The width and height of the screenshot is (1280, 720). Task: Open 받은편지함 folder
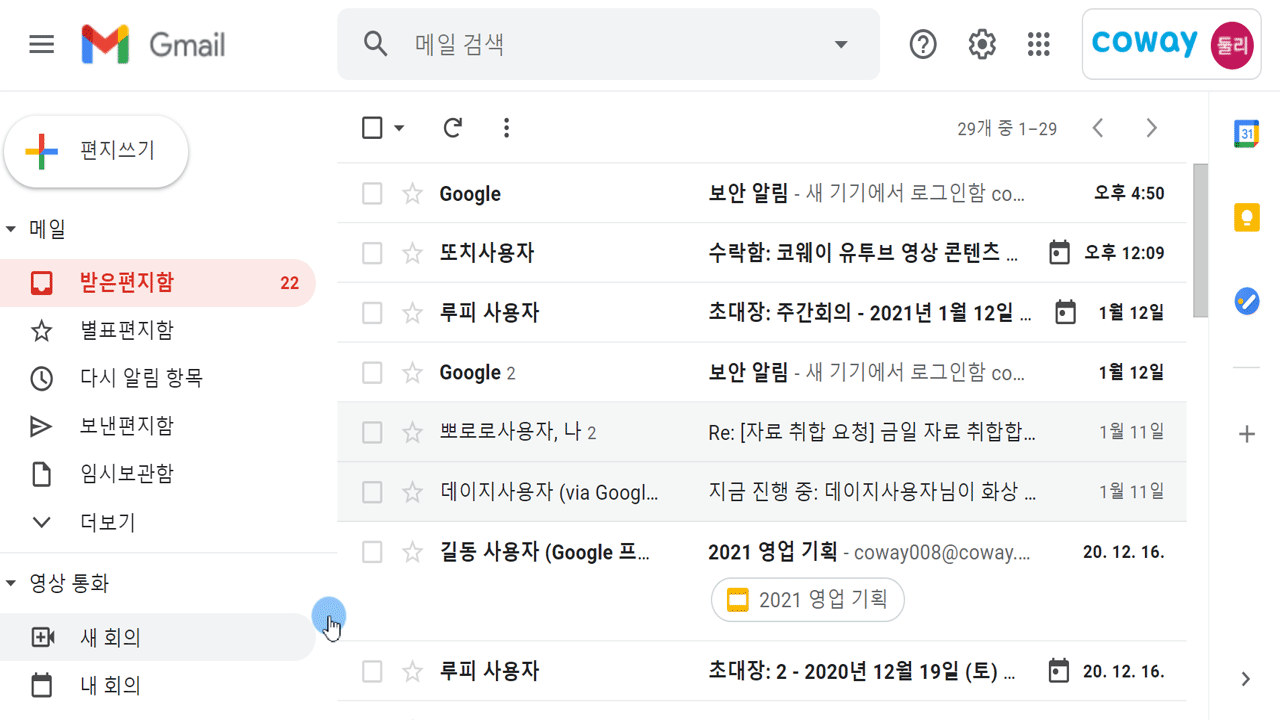pos(158,283)
